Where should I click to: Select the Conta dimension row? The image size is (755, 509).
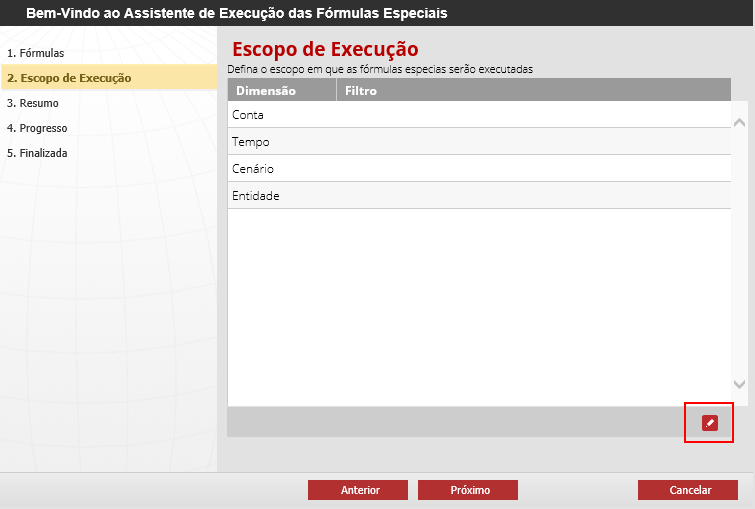tap(479, 115)
